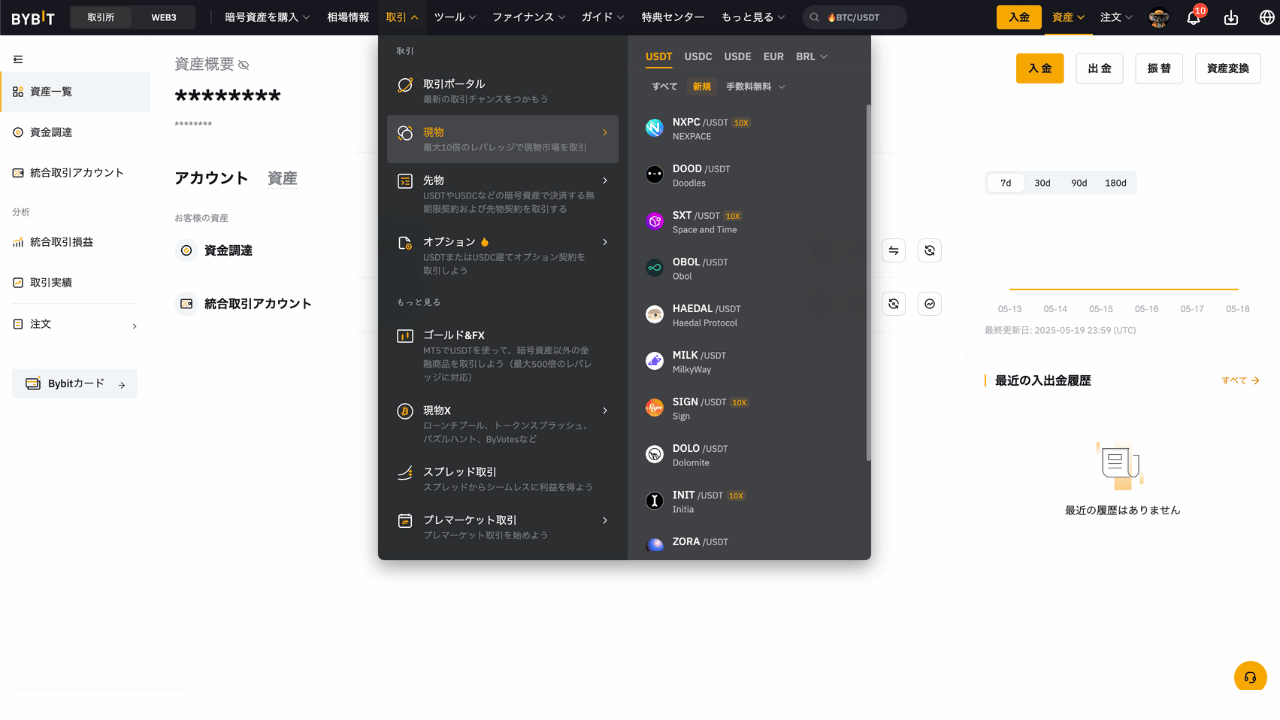Click the dropdown list scrollbar
The height and width of the screenshot is (720, 1280).
click(868, 282)
